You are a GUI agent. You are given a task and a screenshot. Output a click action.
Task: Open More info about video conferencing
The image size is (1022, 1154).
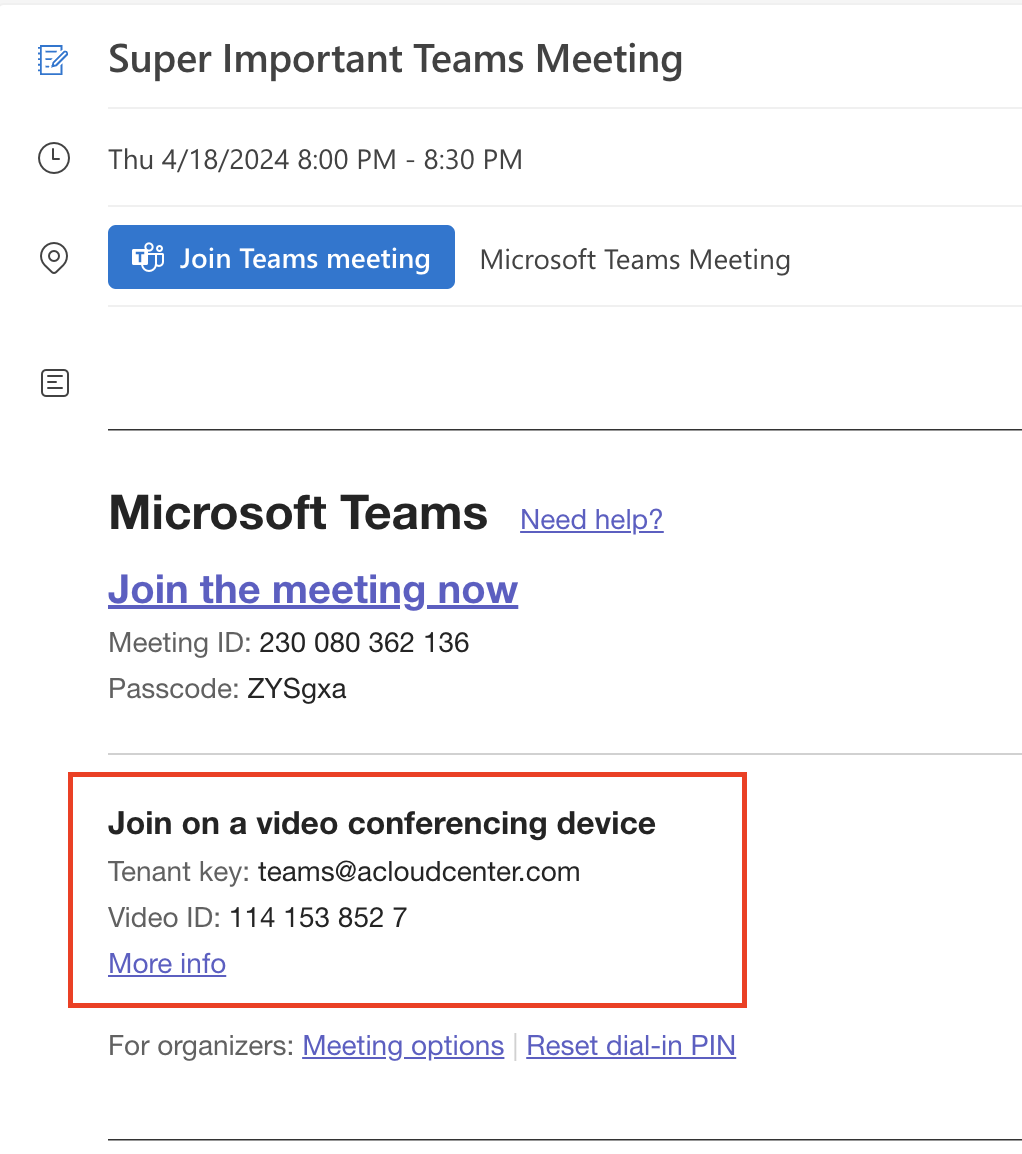tap(167, 963)
